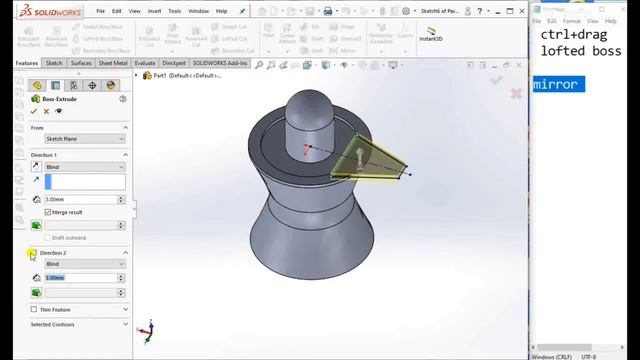Click the user login icon
640x360 pixels.
[468, 11]
